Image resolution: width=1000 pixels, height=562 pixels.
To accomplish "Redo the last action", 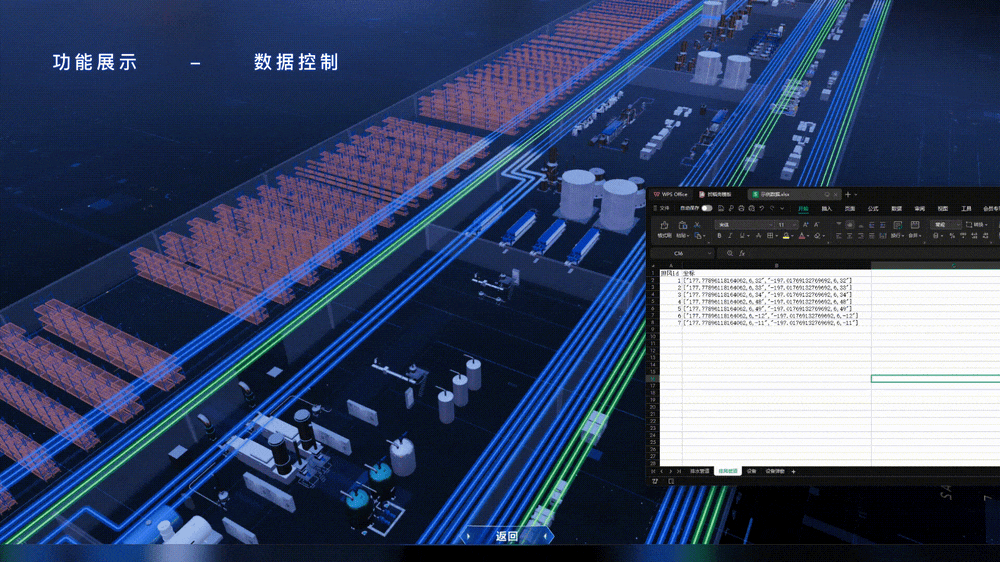I will click(x=772, y=209).
